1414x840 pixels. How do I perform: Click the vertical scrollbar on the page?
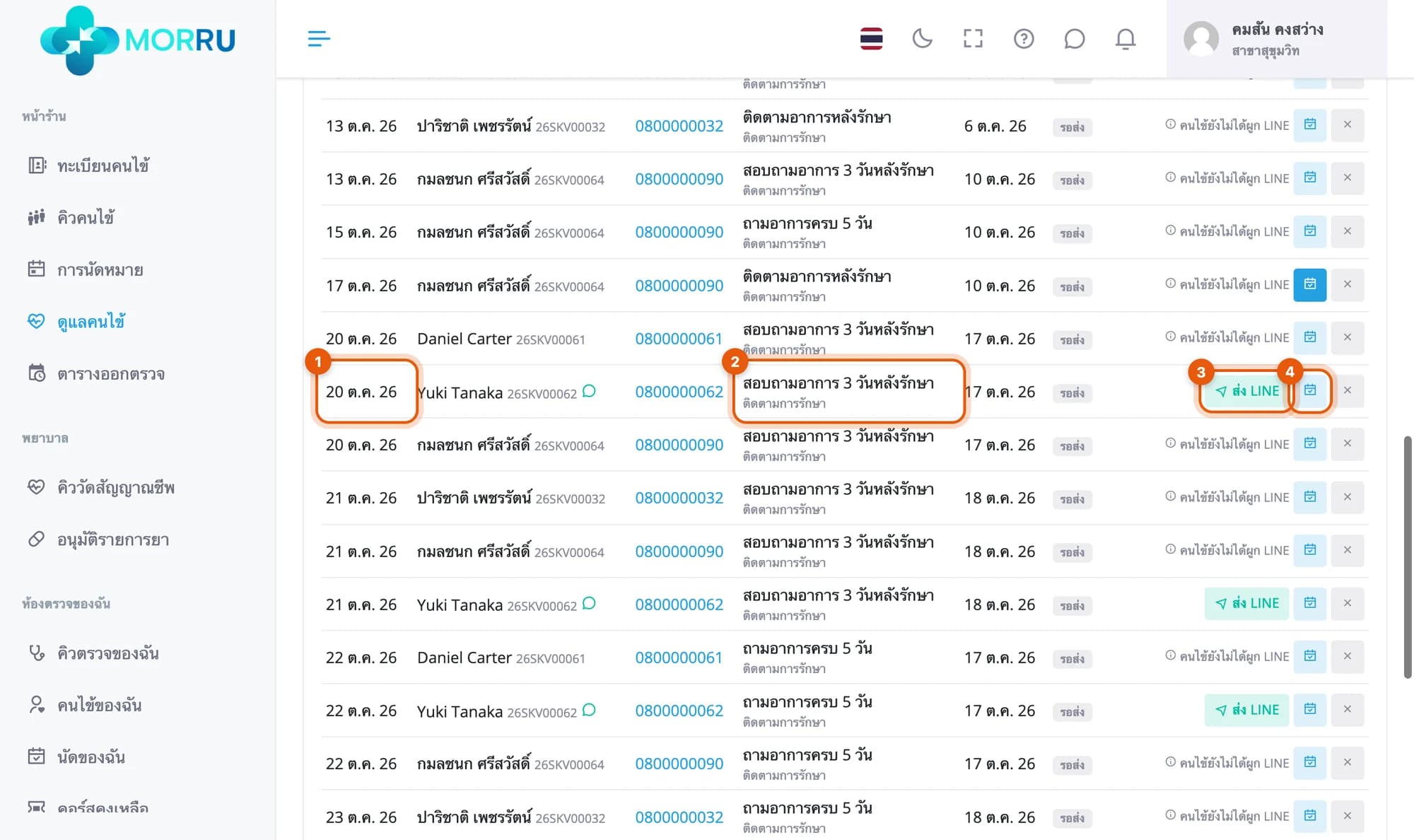[1408, 557]
